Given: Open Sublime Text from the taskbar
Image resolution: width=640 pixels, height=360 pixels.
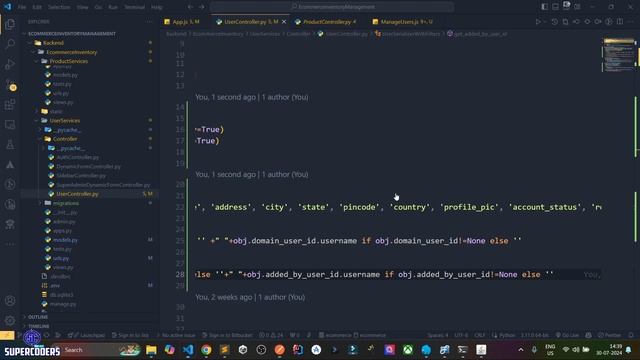Looking at the screenshot, I should coord(224,350).
